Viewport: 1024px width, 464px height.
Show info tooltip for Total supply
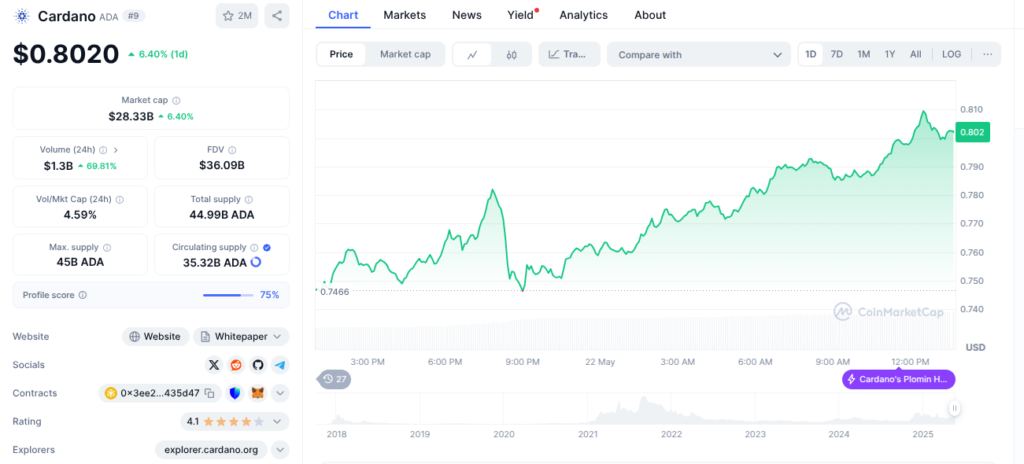click(249, 199)
